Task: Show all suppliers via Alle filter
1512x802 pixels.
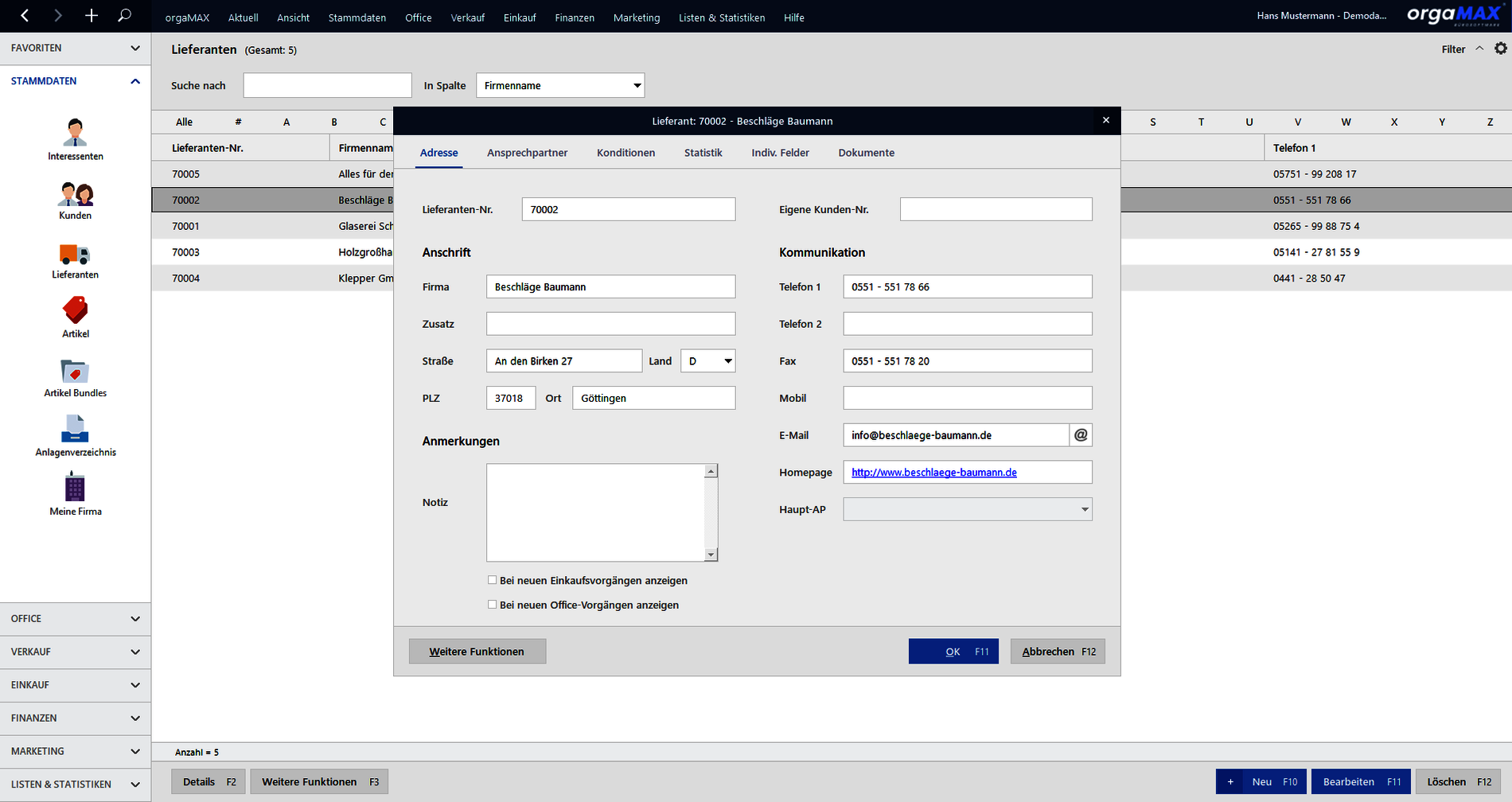Action: [x=184, y=122]
